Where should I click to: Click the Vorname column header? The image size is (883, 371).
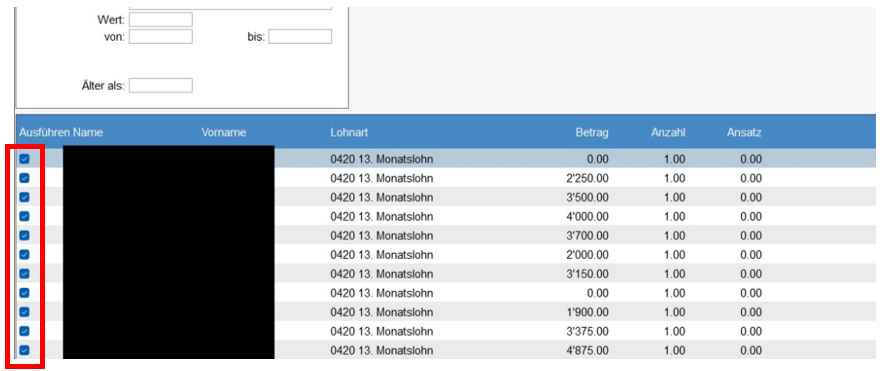[x=224, y=133]
